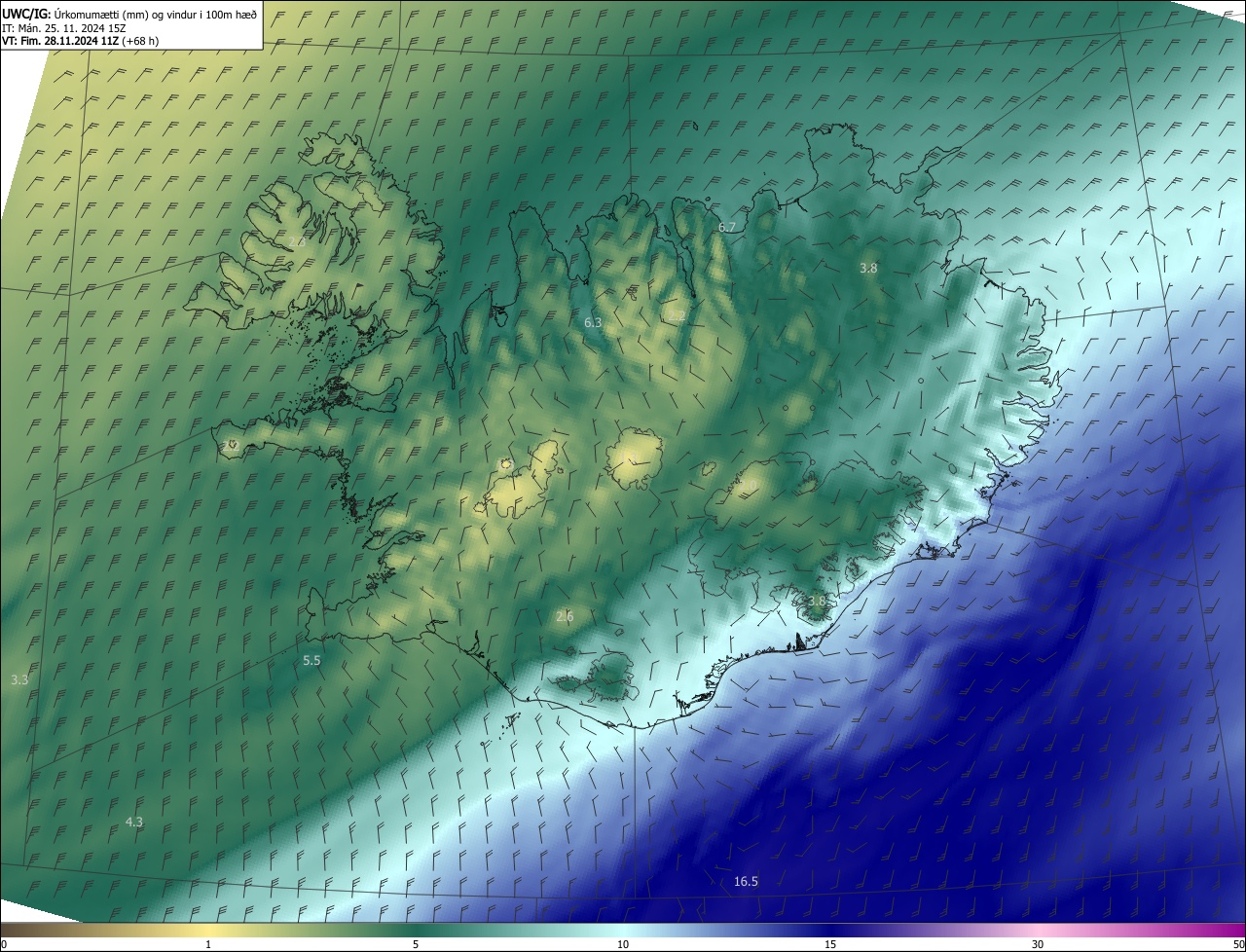
Task: Select the 3.3 value at left edge
Action: coord(19,679)
